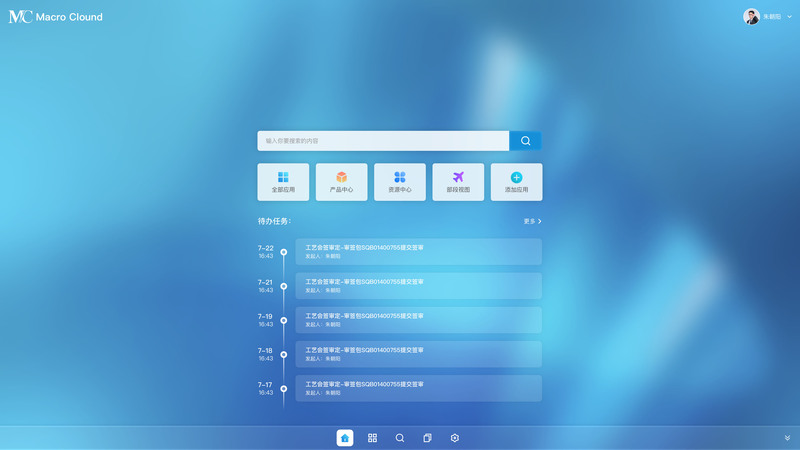Open the settings hexagon icon in dock
Viewport: 800px width, 450px height.
[x=455, y=438]
